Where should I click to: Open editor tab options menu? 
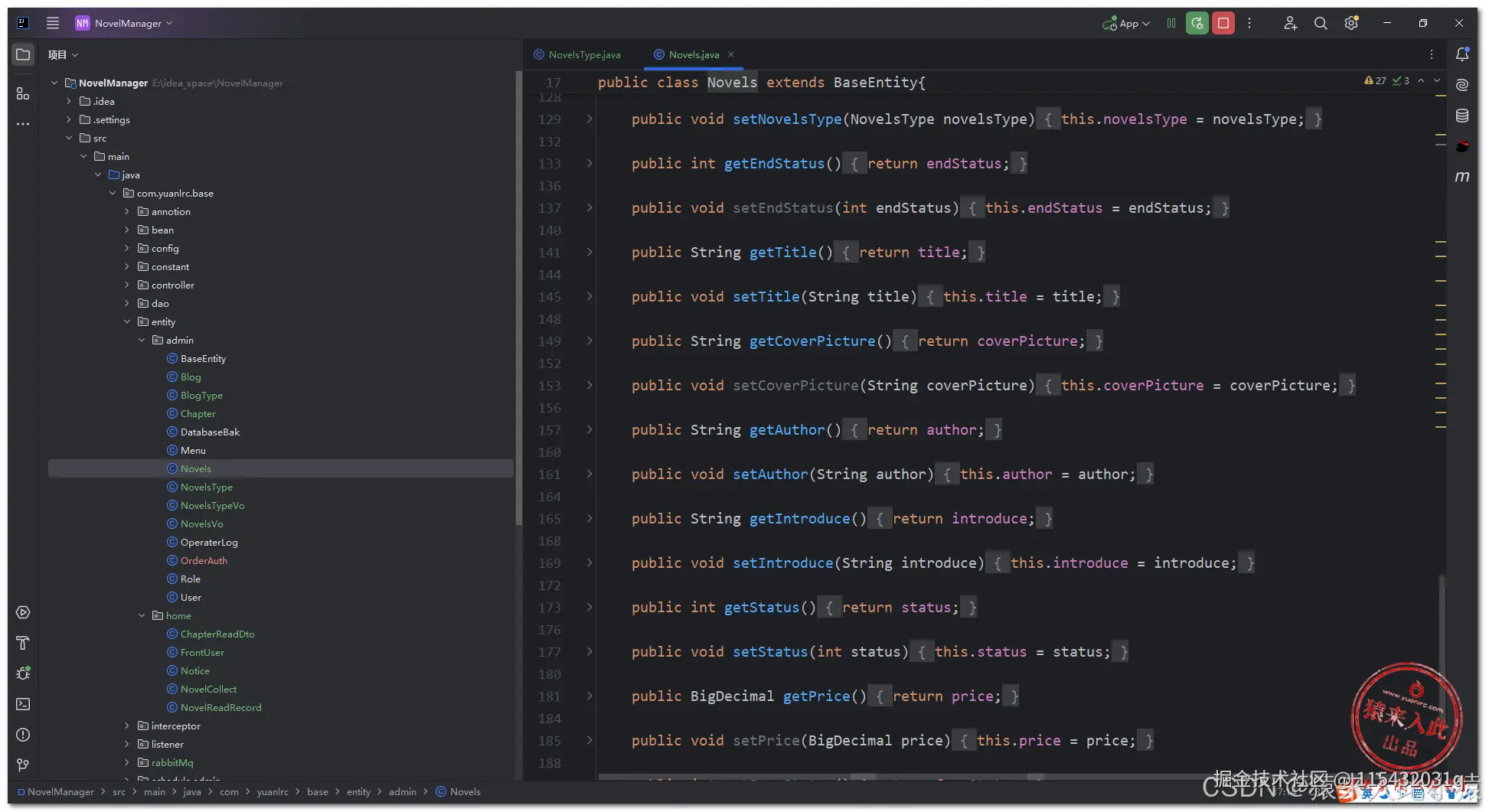click(x=1432, y=54)
